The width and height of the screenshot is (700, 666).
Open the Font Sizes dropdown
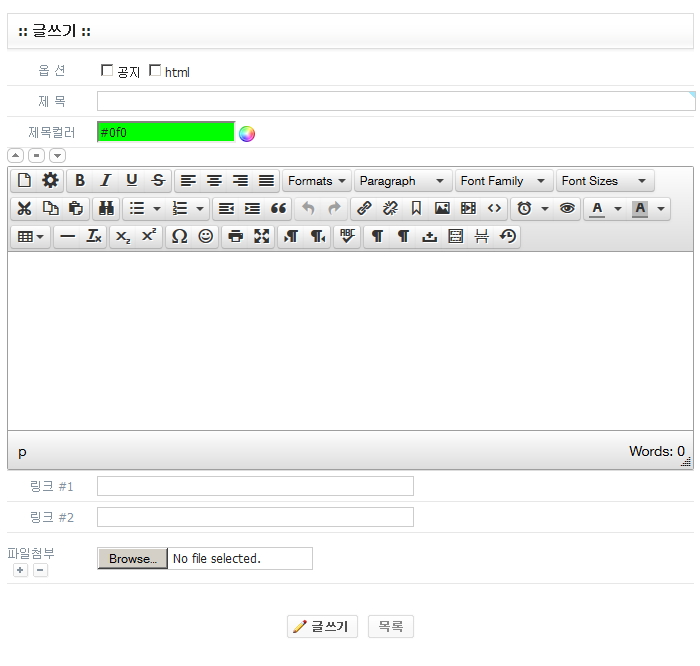click(x=605, y=181)
